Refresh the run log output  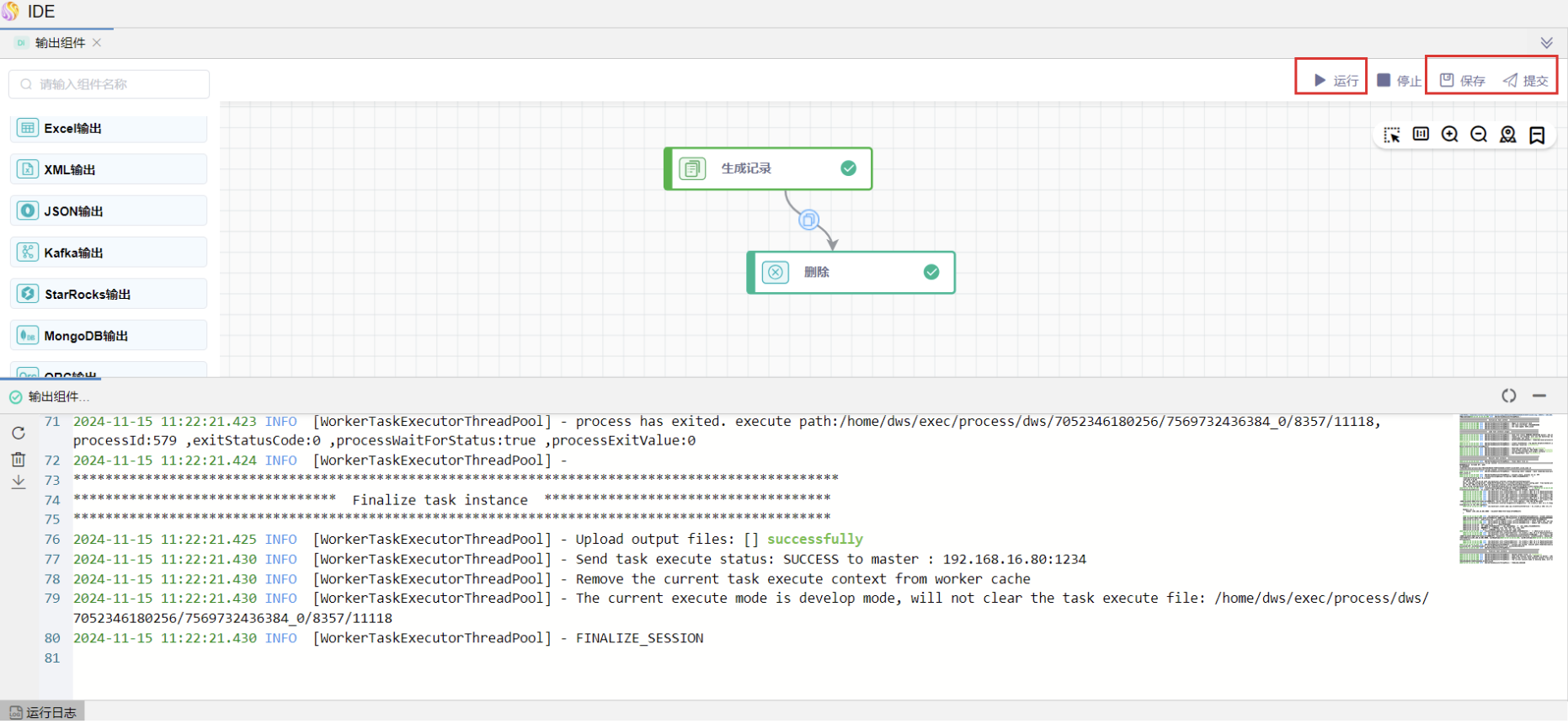pos(19,433)
